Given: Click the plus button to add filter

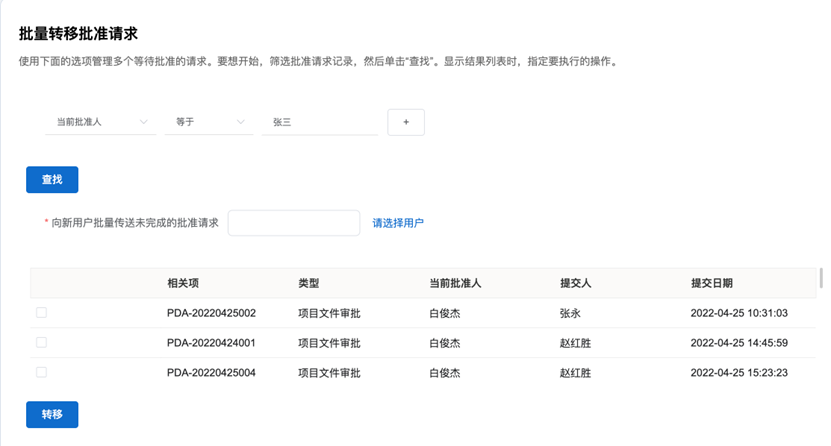Looking at the screenshot, I should (406, 122).
